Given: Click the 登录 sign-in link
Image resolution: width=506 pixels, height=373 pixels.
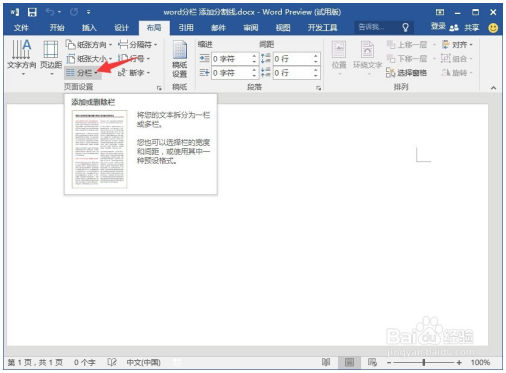Looking at the screenshot, I should click(x=438, y=27).
